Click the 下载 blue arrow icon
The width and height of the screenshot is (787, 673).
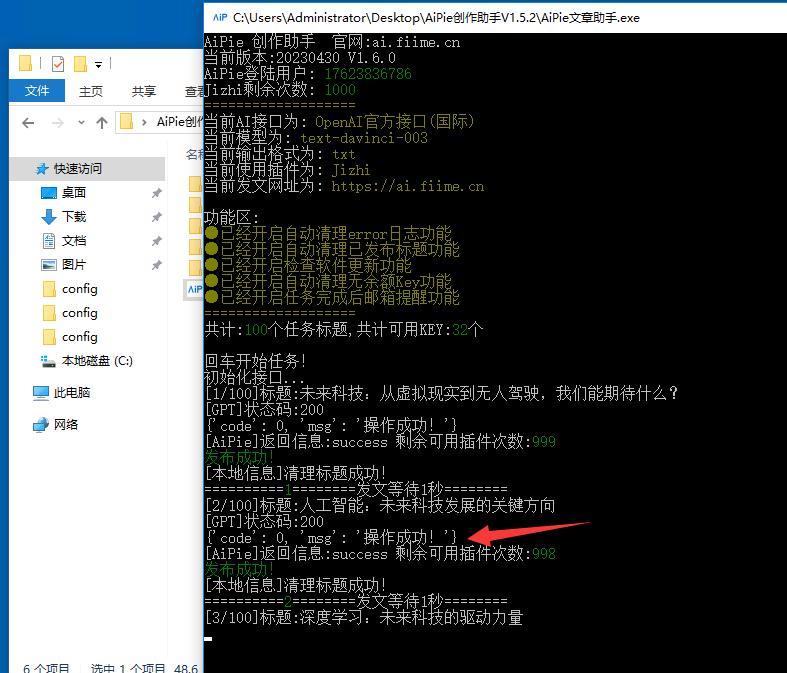click(x=49, y=217)
